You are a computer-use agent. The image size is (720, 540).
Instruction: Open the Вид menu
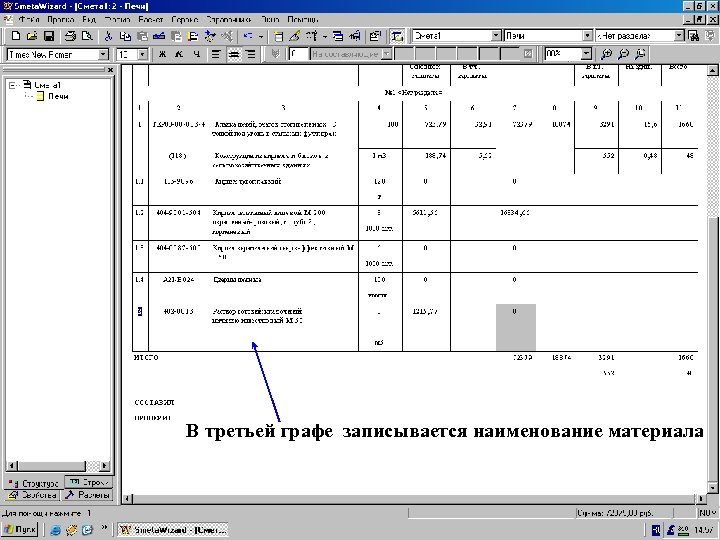click(x=89, y=20)
